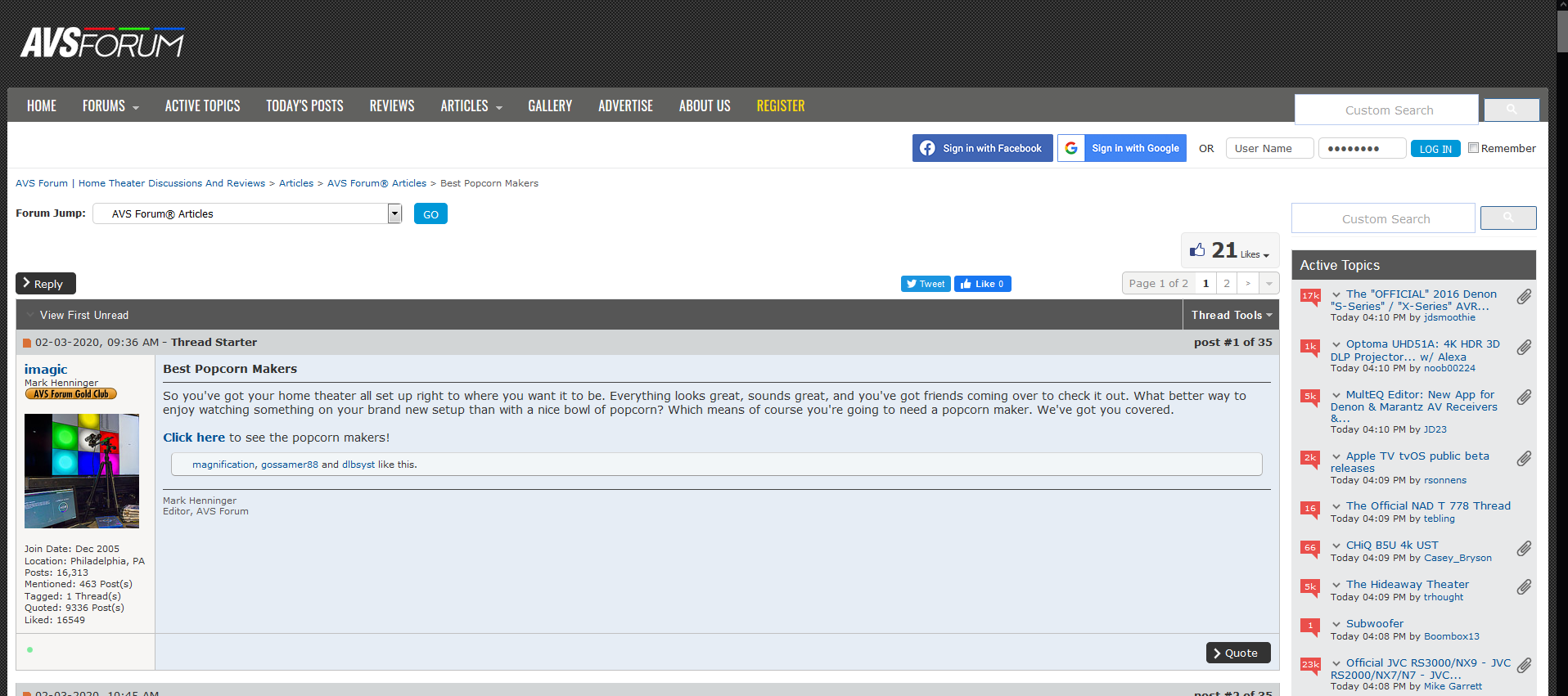Viewport: 1568px width, 696px height.
Task: Sign in with Google
Action: pos(1122,148)
